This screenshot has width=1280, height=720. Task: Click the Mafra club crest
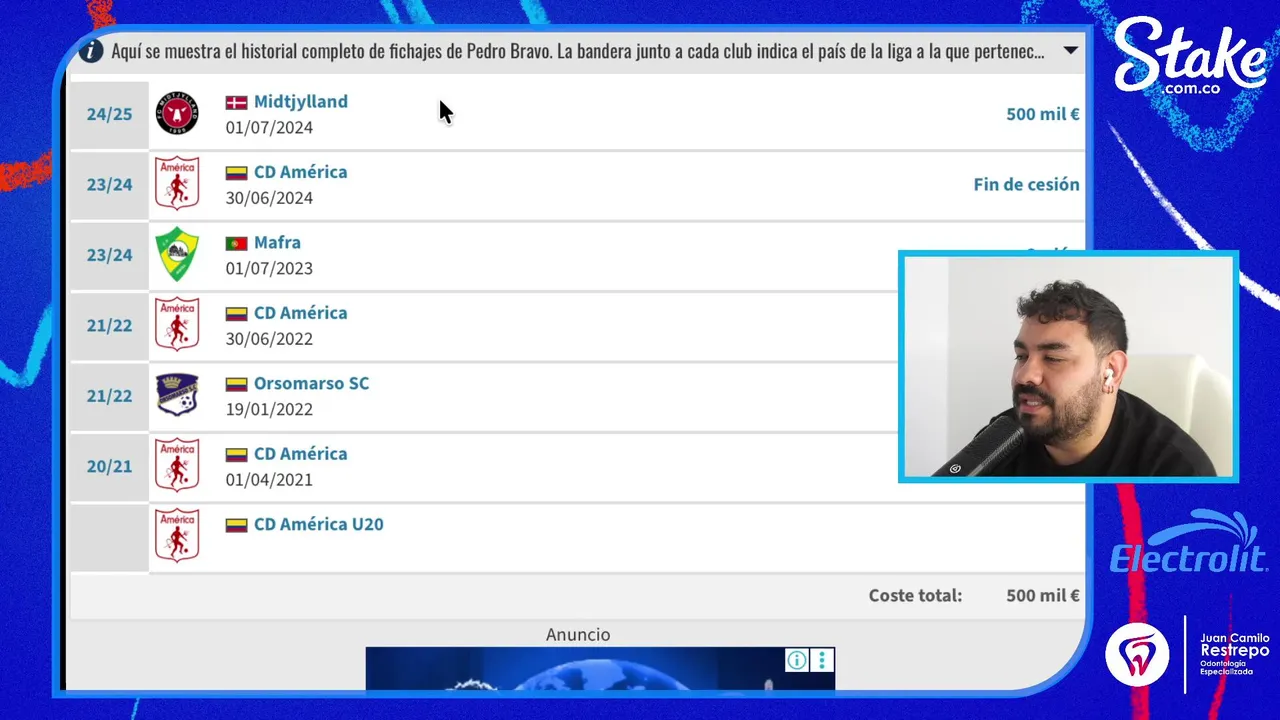click(177, 254)
